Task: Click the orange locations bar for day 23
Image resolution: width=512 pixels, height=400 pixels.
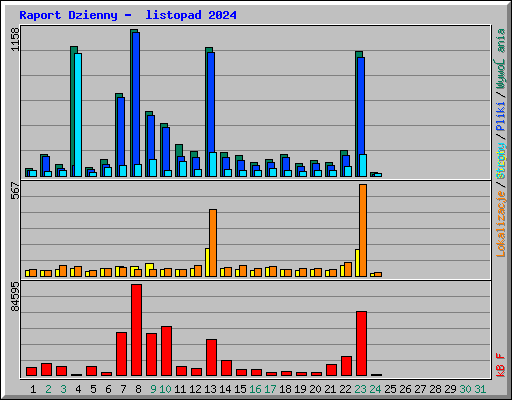Action: pos(363,230)
